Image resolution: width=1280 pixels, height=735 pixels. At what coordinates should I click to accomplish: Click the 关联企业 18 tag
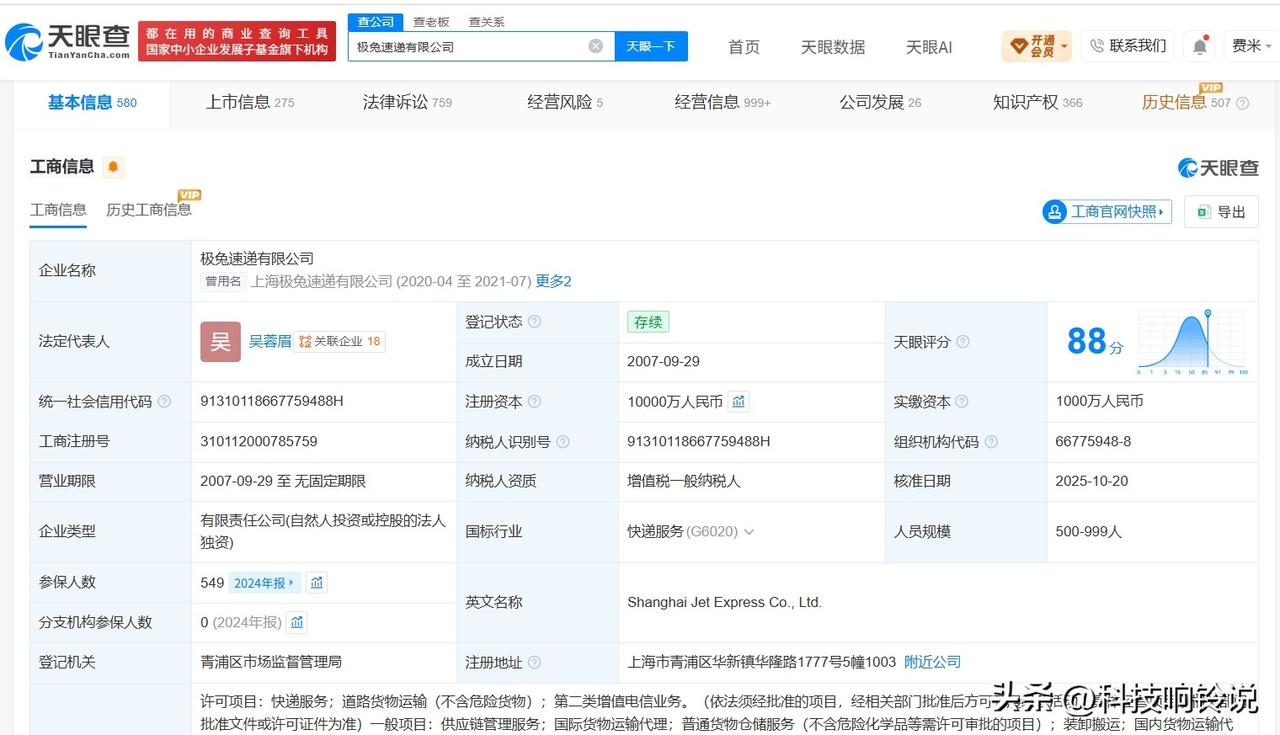click(x=340, y=341)
